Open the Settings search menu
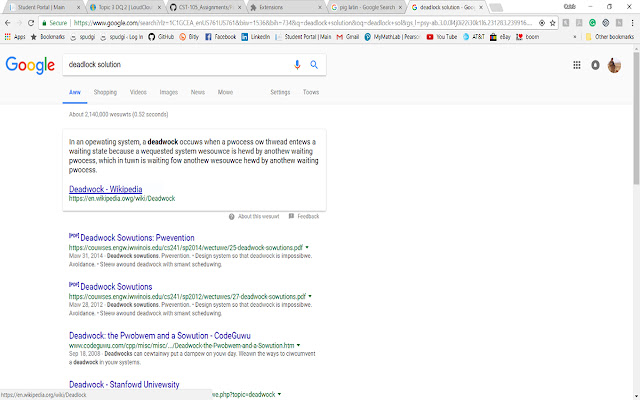Viewport: 640px width, 400px height. point(280,92)
